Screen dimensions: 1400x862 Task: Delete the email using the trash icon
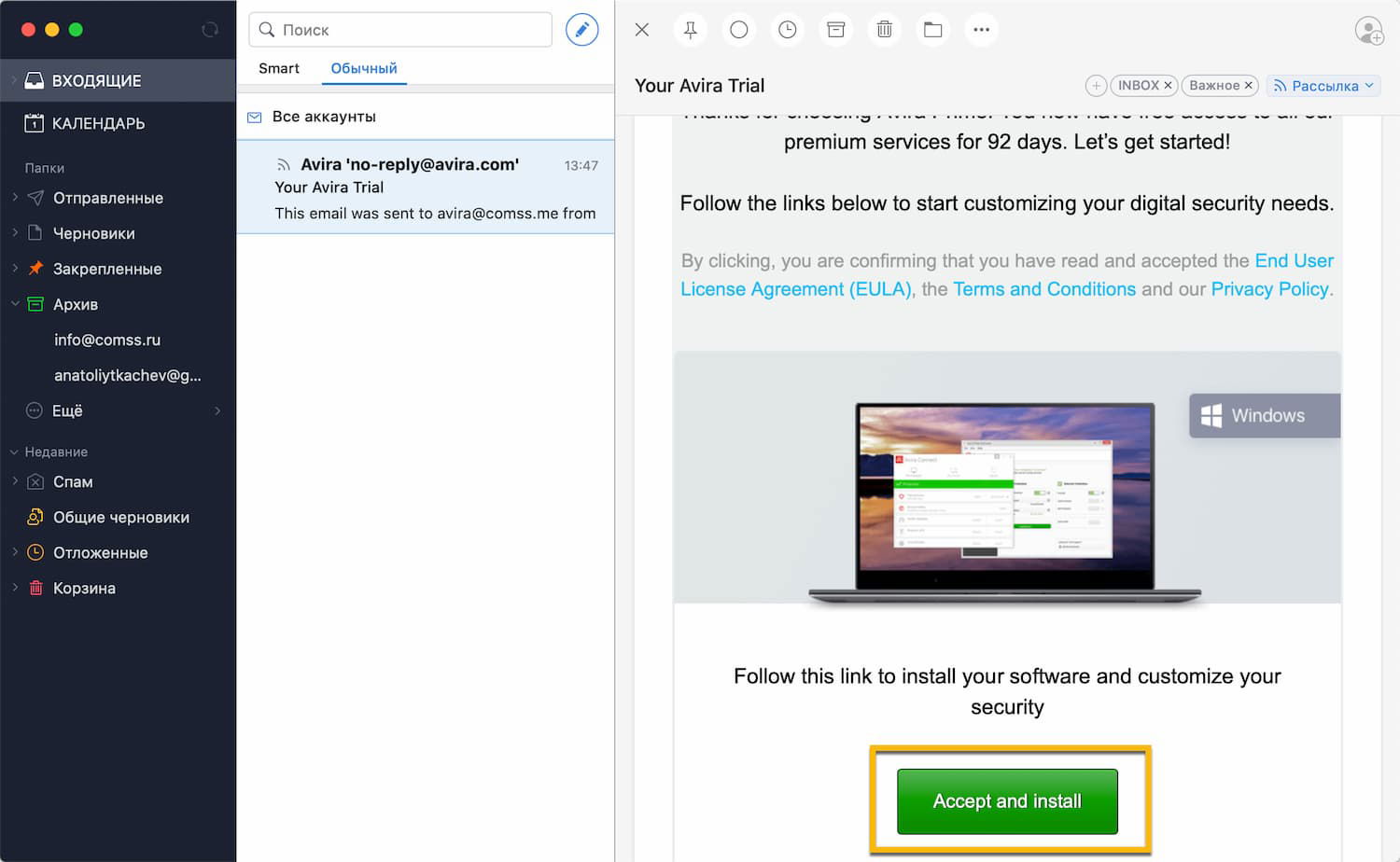tap(885, 30)
